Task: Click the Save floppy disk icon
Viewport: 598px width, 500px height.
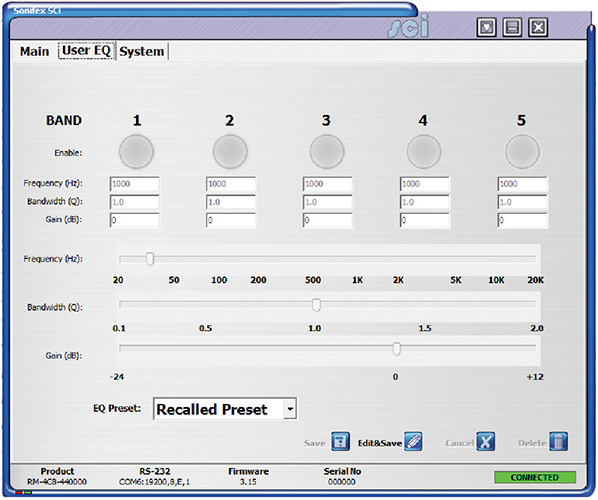Action: 340,442
